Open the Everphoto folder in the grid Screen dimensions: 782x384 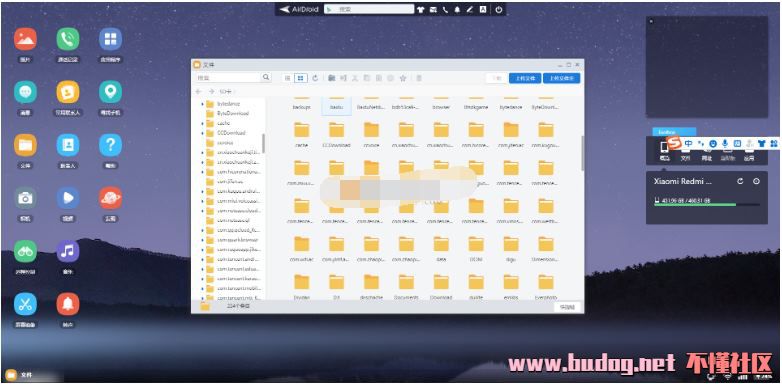coord(546,287)
